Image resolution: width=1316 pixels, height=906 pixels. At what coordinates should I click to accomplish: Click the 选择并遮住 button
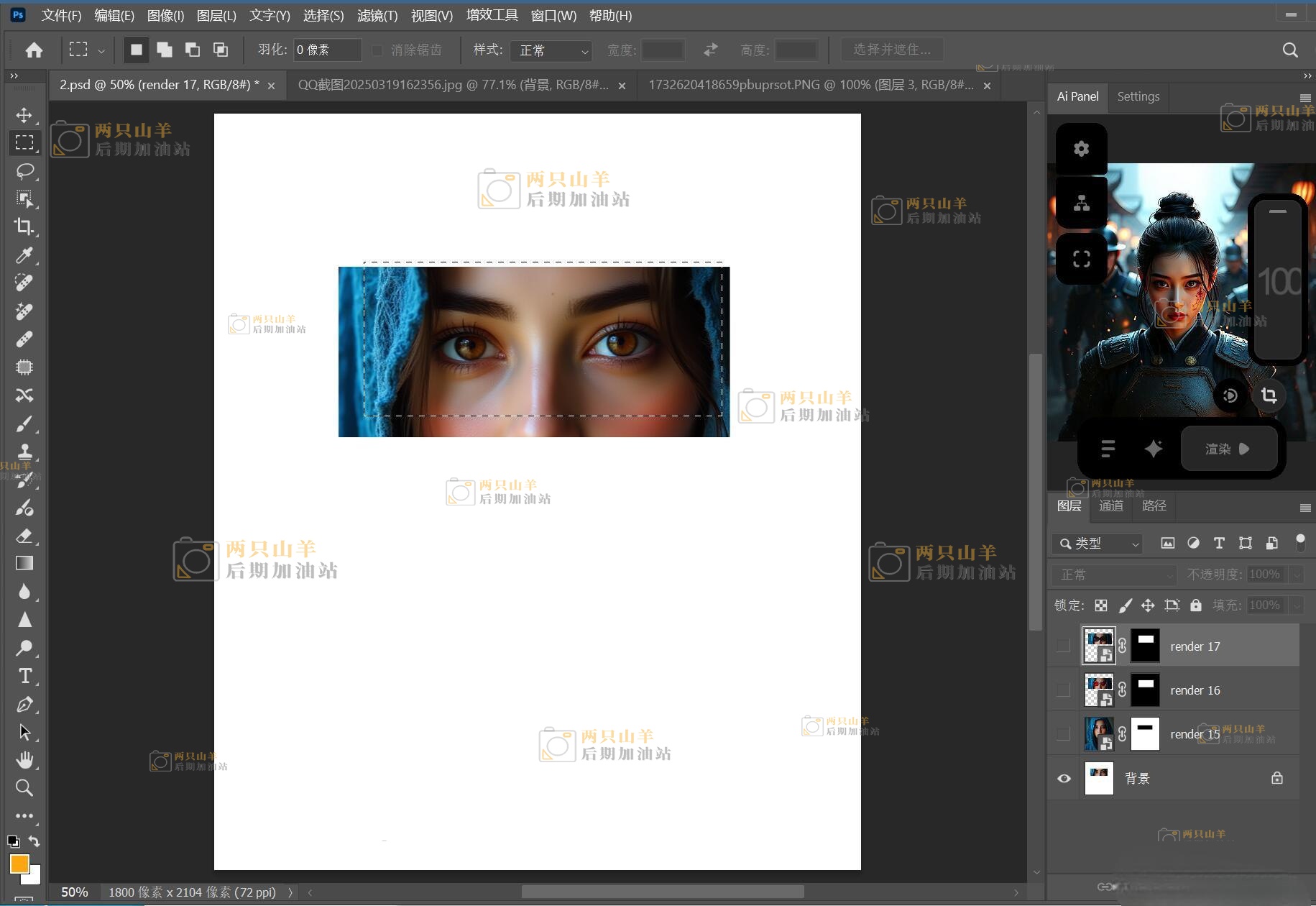point(891,50)
